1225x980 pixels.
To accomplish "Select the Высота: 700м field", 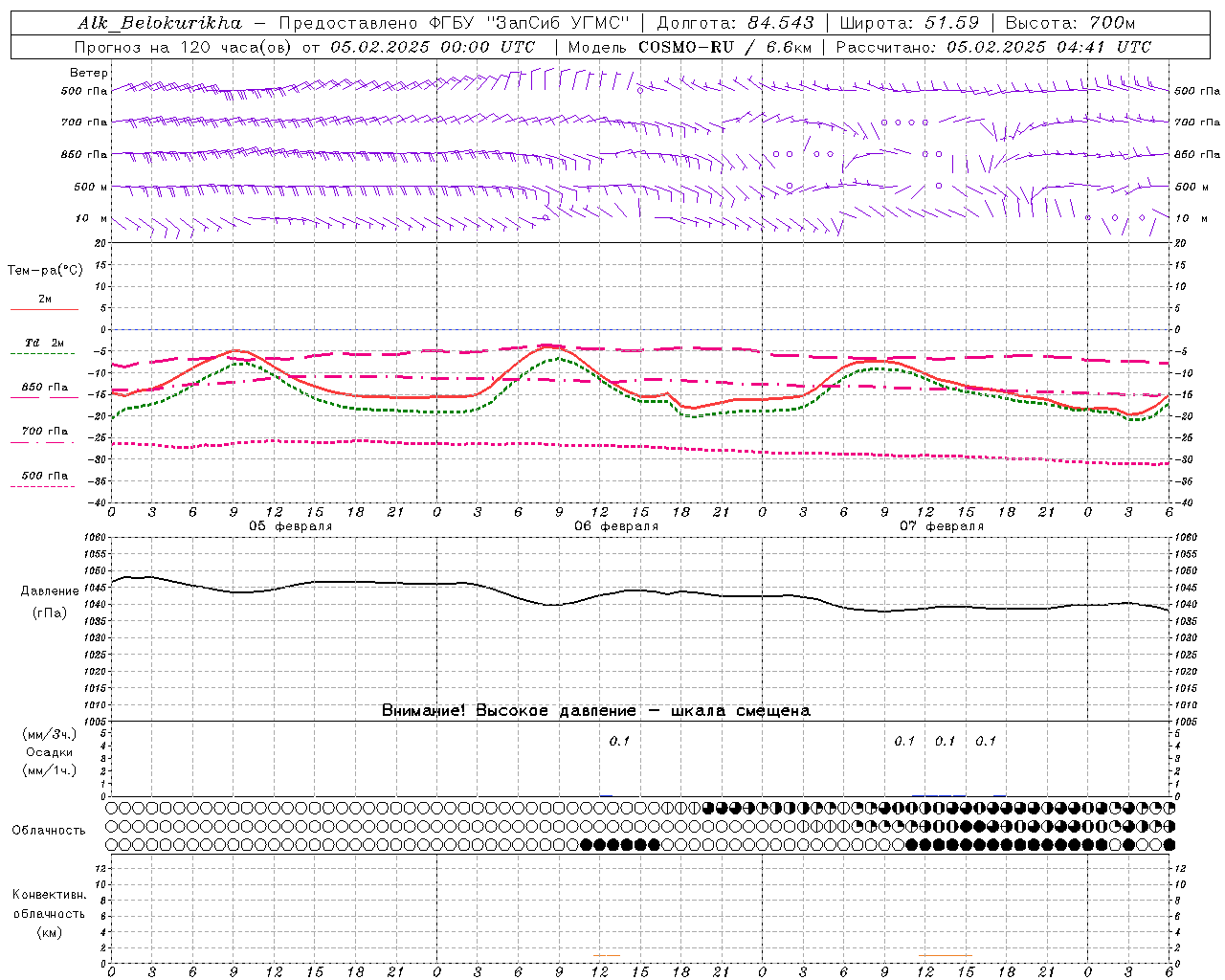I will tap(1070, 23).
